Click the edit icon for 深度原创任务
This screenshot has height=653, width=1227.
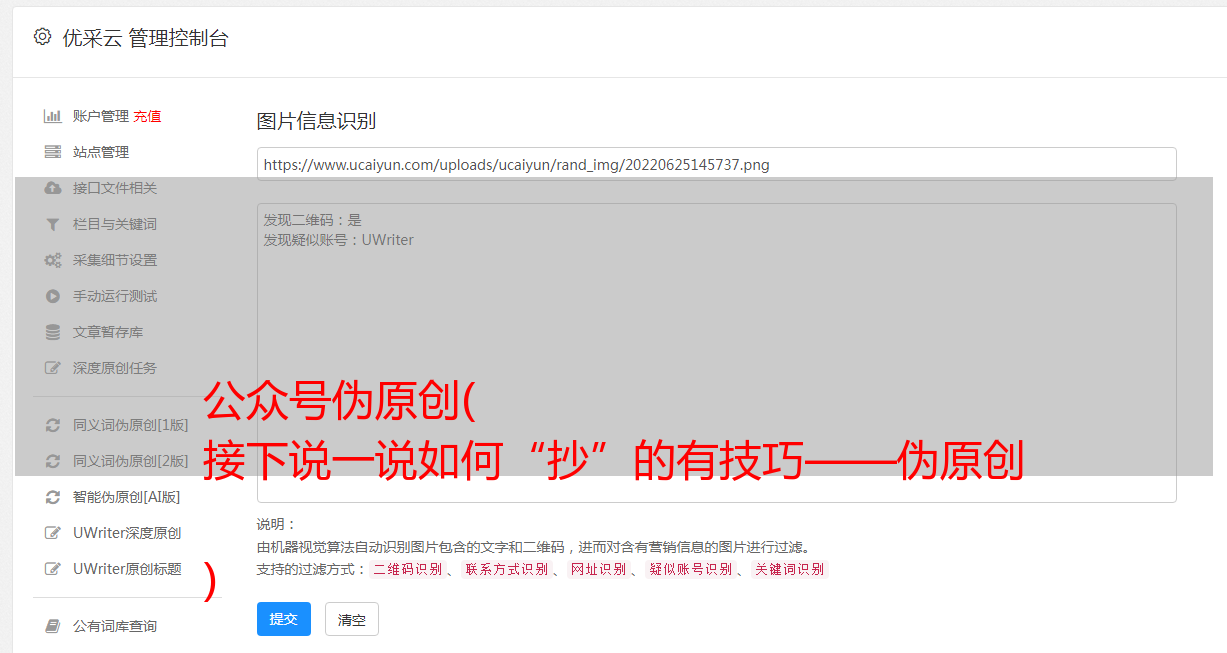coord(53,368)
